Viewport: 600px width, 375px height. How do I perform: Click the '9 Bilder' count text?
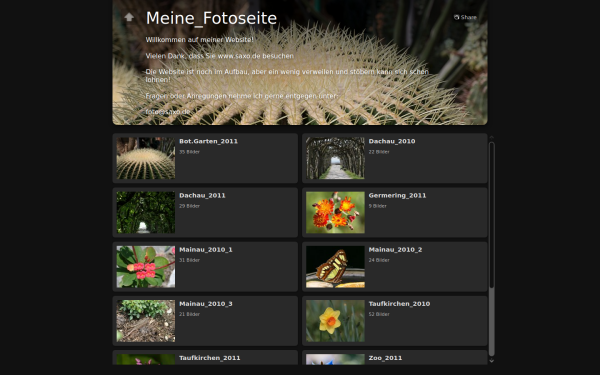pos(377,206)
